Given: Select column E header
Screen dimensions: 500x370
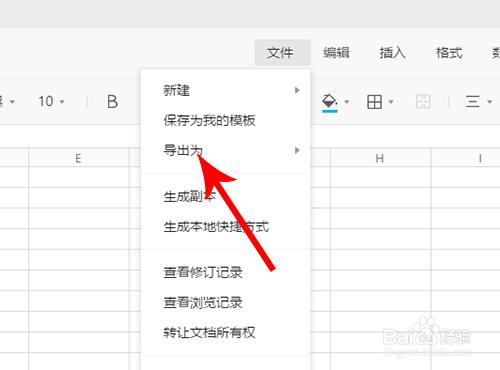Looking at the screenshot, I should [79, 158].
